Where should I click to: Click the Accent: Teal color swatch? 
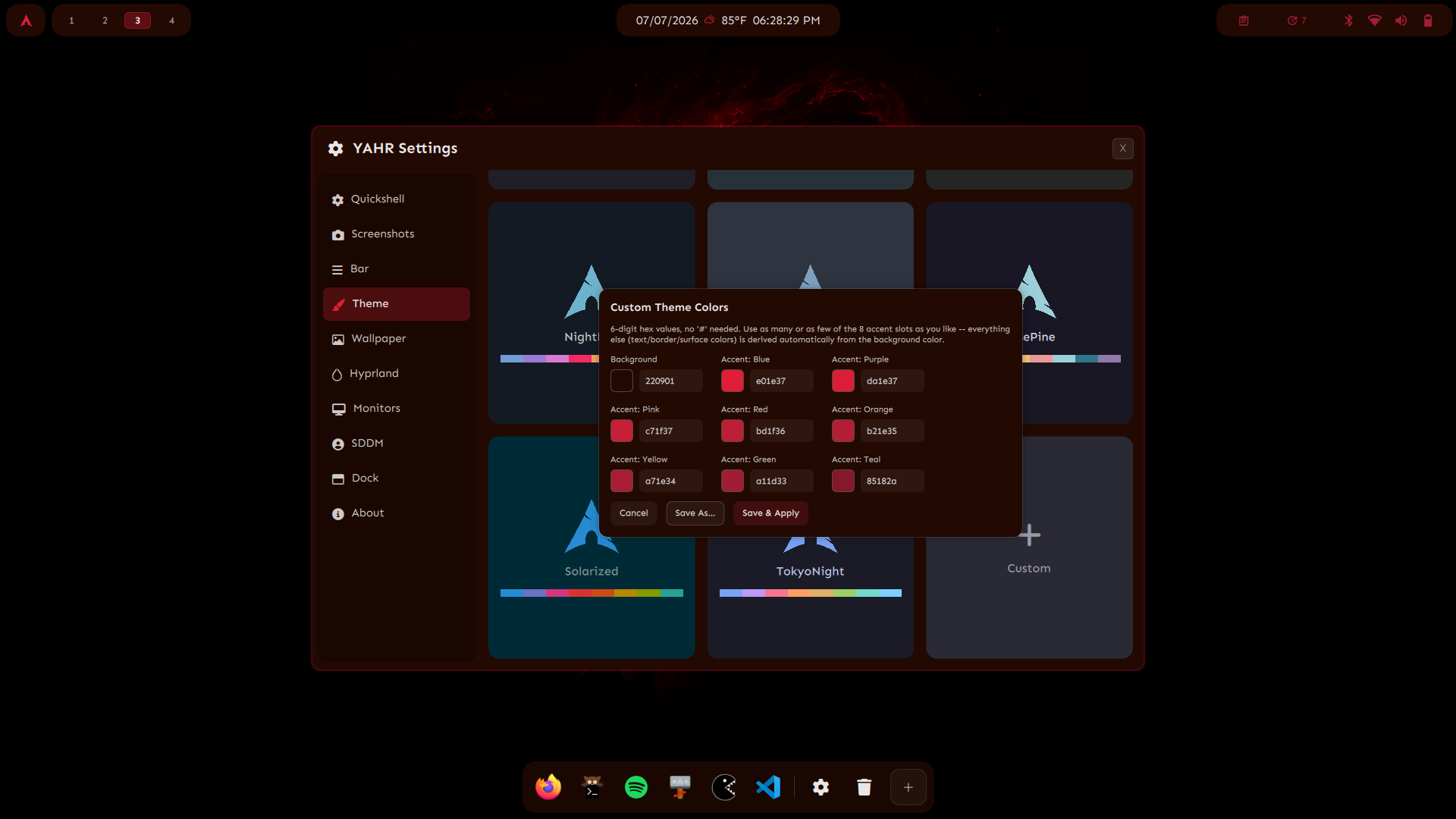[x=843, y=481]
